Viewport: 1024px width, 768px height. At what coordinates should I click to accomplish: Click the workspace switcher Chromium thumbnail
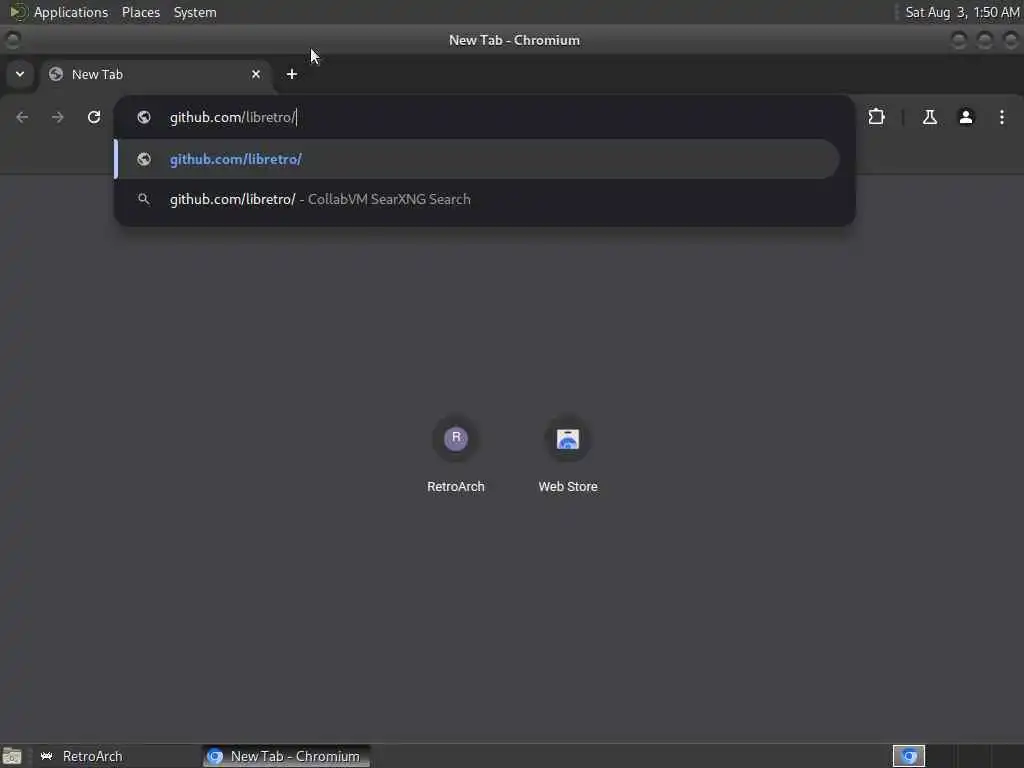[x=909, y=756]
